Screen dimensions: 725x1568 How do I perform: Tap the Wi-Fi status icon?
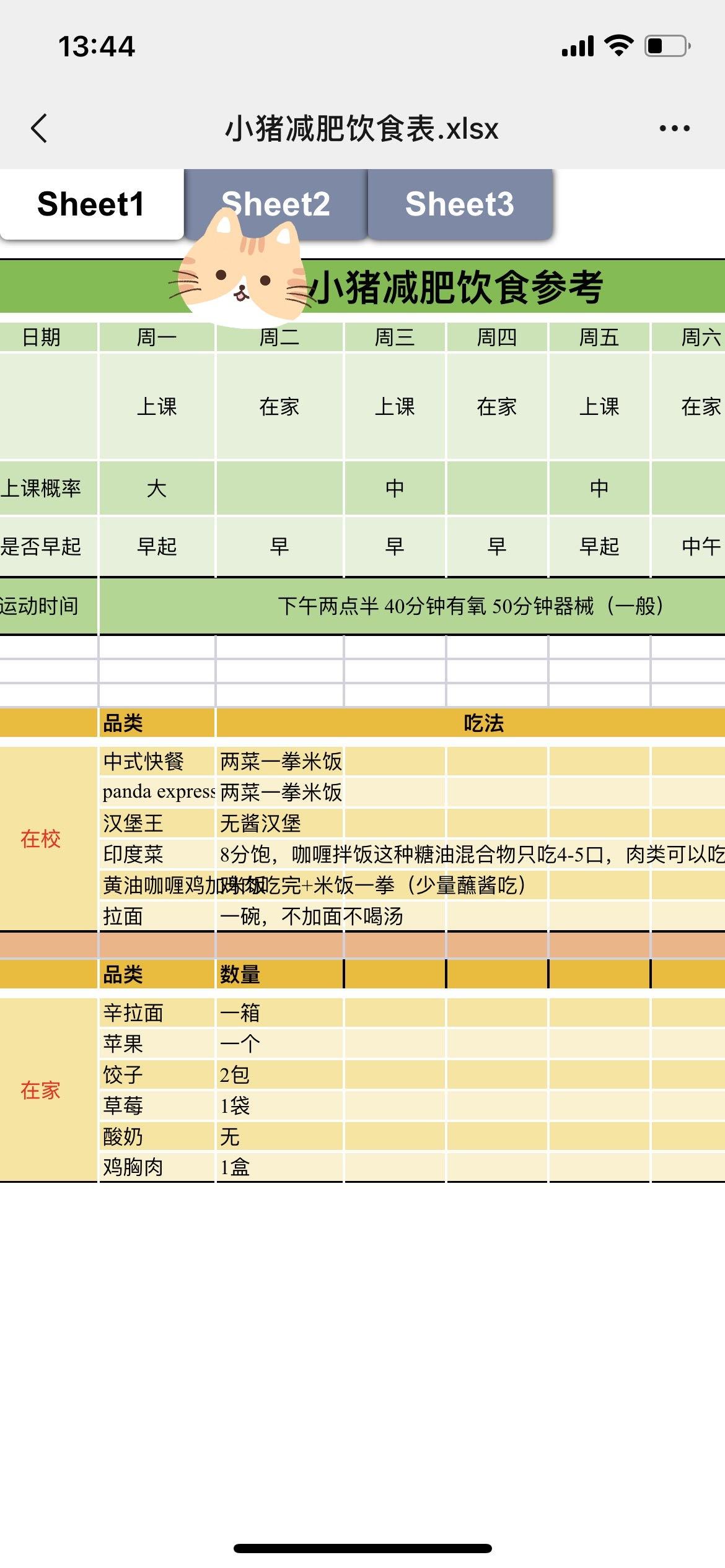618,46
